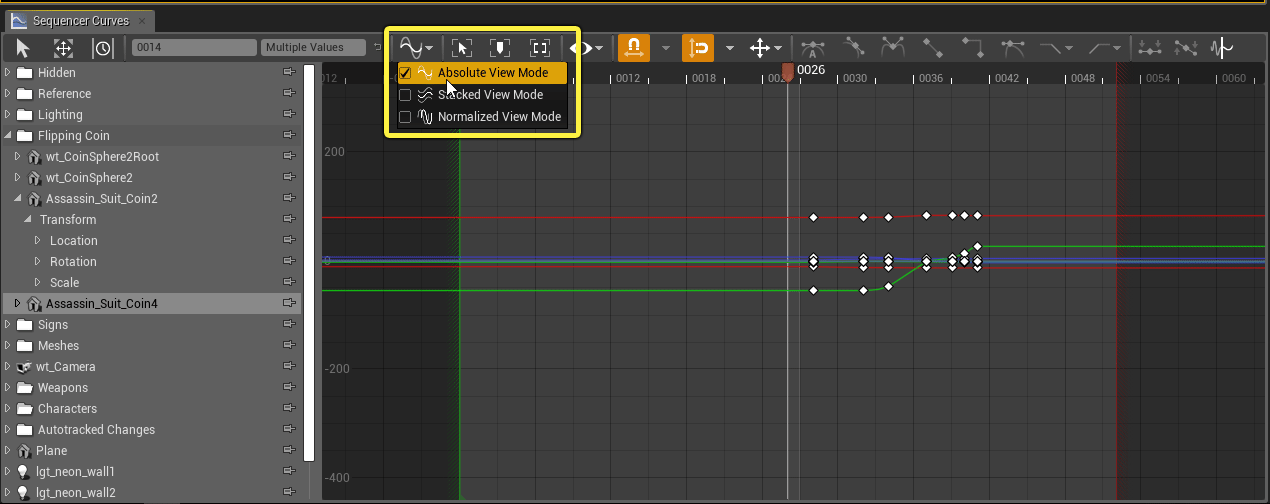Image resolution: width=1270 pixels, height=504 pixels.
Task: Set keys to auto tangent interpolation
Action: [813, 47]
